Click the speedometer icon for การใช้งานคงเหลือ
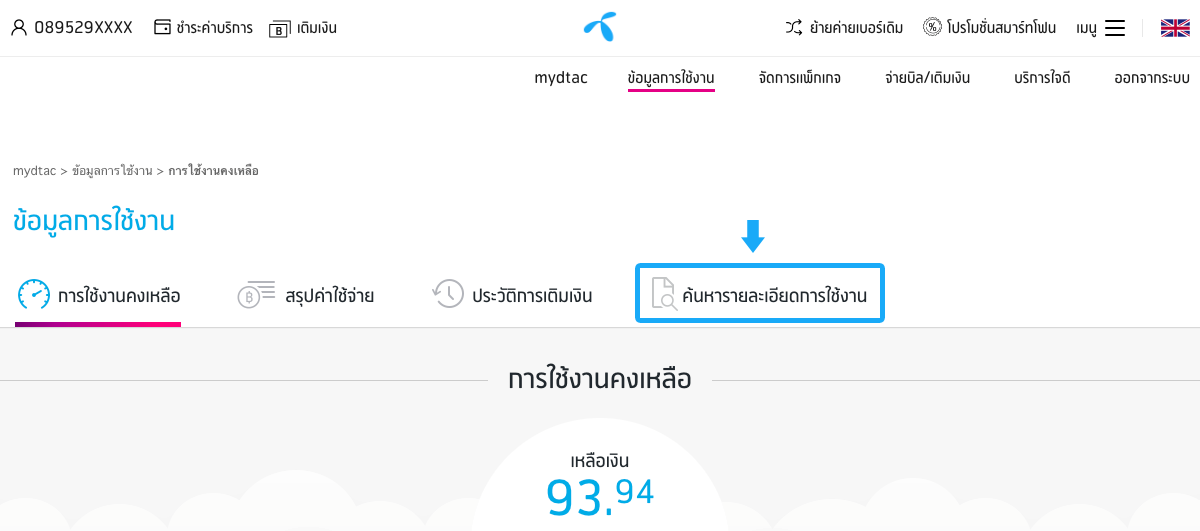 [x=34, y=294]
